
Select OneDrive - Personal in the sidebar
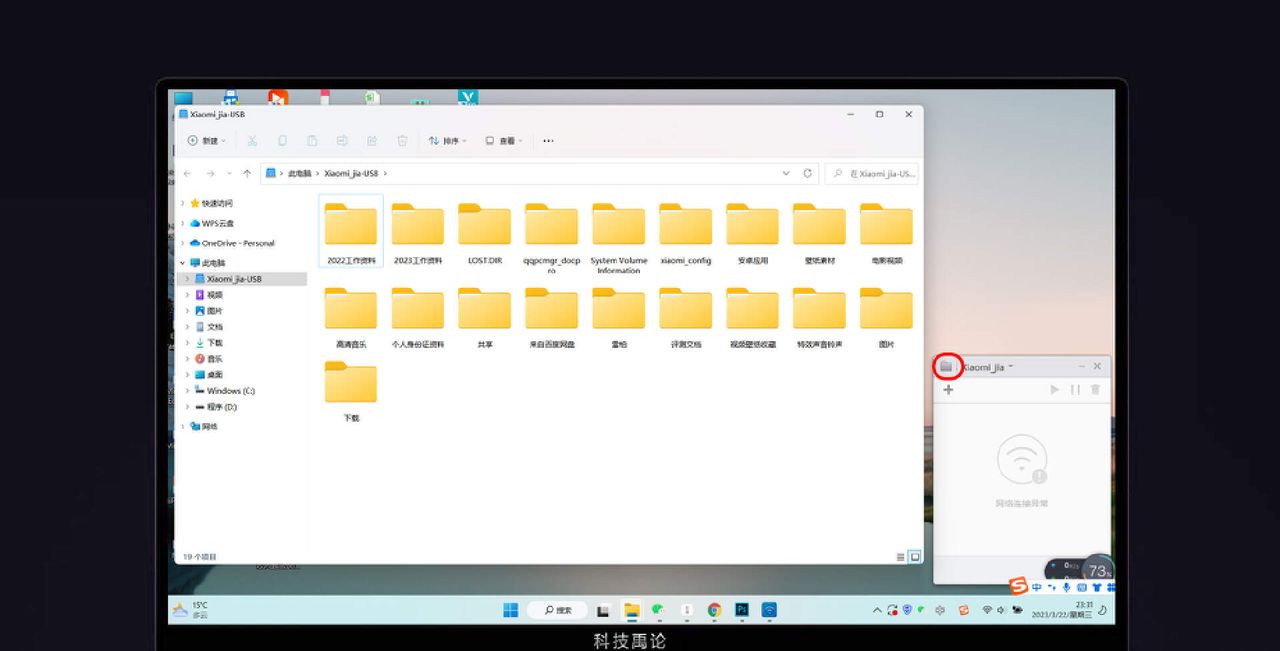(x=237, y=243)
